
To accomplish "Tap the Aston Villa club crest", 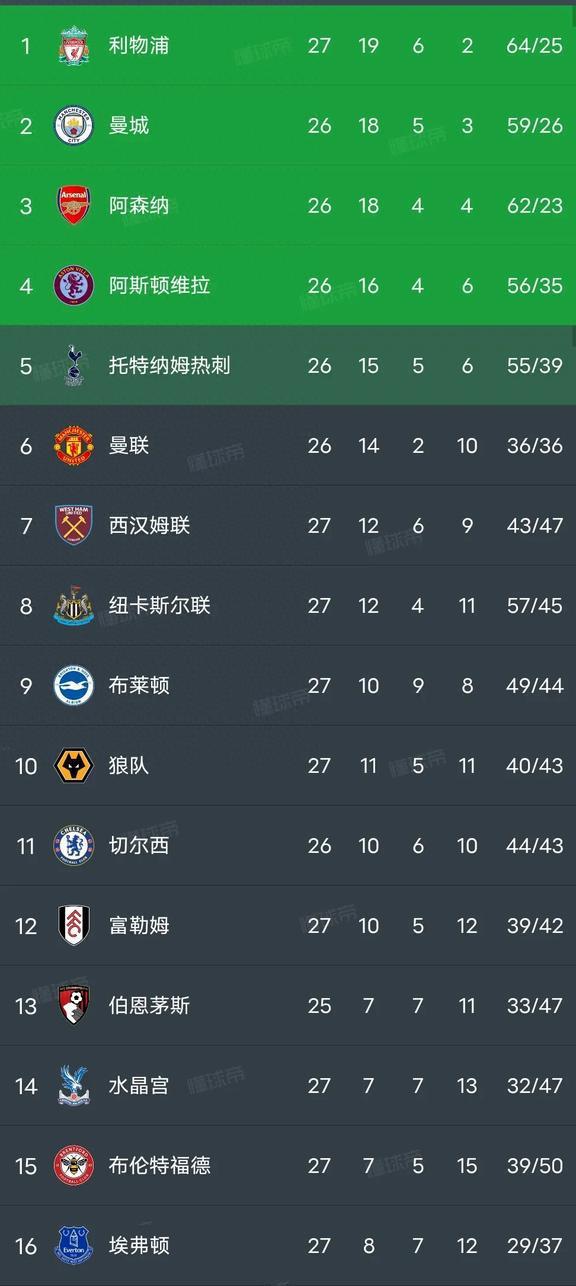I will click(74, 285).
